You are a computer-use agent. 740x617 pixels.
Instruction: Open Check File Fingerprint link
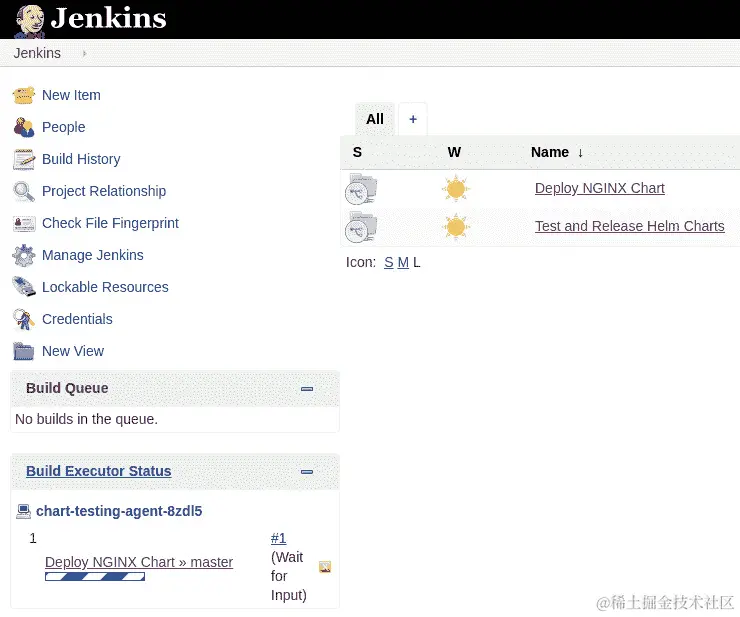click(x=110, y=223)
